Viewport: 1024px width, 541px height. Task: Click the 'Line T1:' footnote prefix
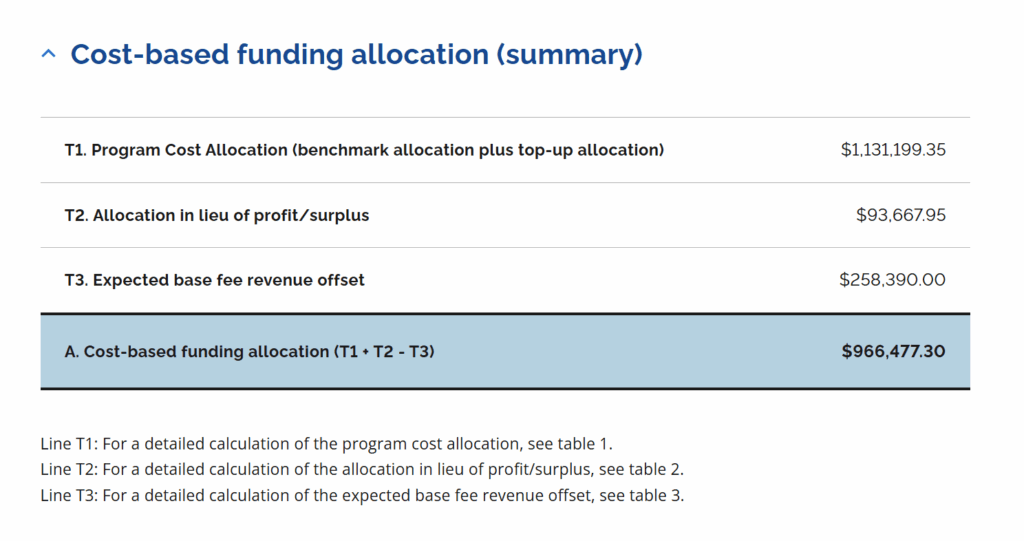[x=69, y=444]
